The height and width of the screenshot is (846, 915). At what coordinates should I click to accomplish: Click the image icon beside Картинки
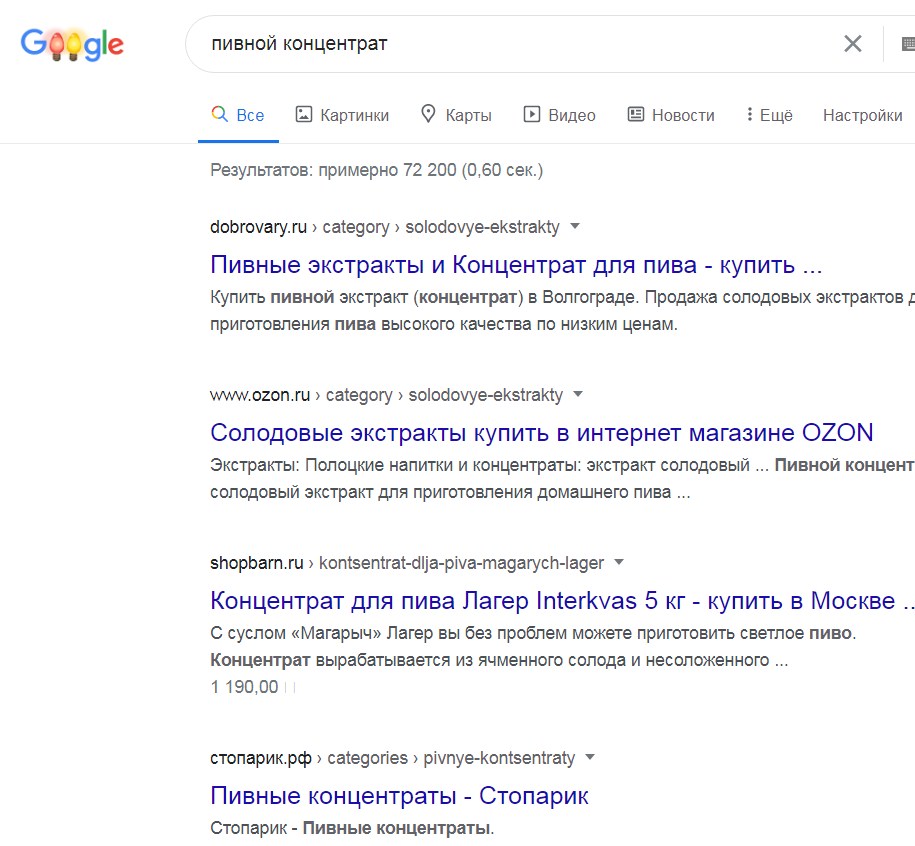303,114
